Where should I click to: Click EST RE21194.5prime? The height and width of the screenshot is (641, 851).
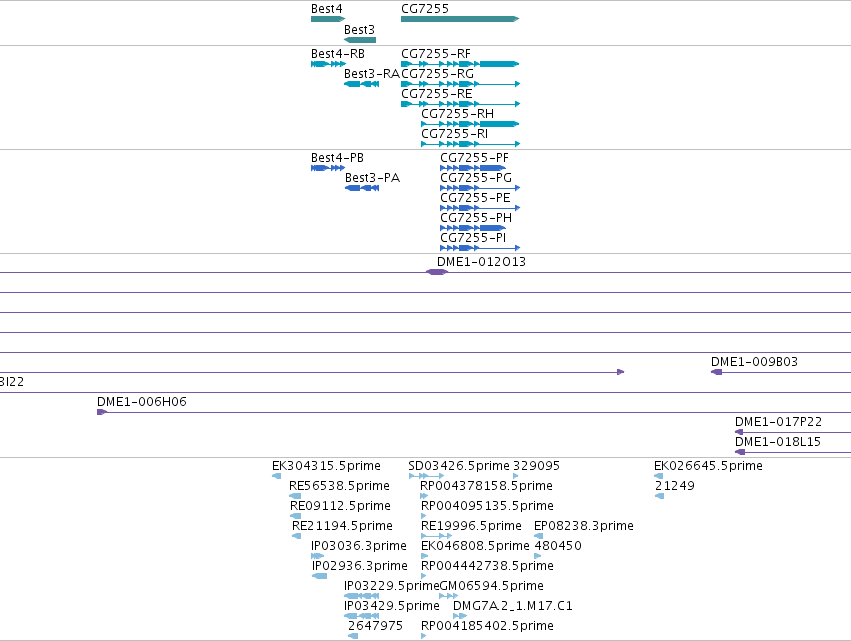click(x=296, y=536)
